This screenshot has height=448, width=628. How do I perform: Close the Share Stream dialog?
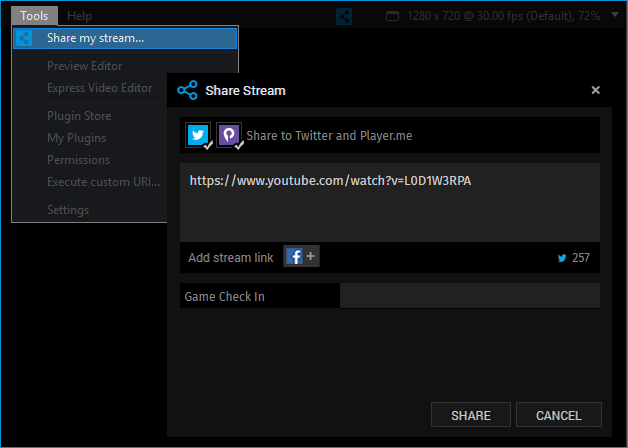pyautogui.click(x=596, y=90)
